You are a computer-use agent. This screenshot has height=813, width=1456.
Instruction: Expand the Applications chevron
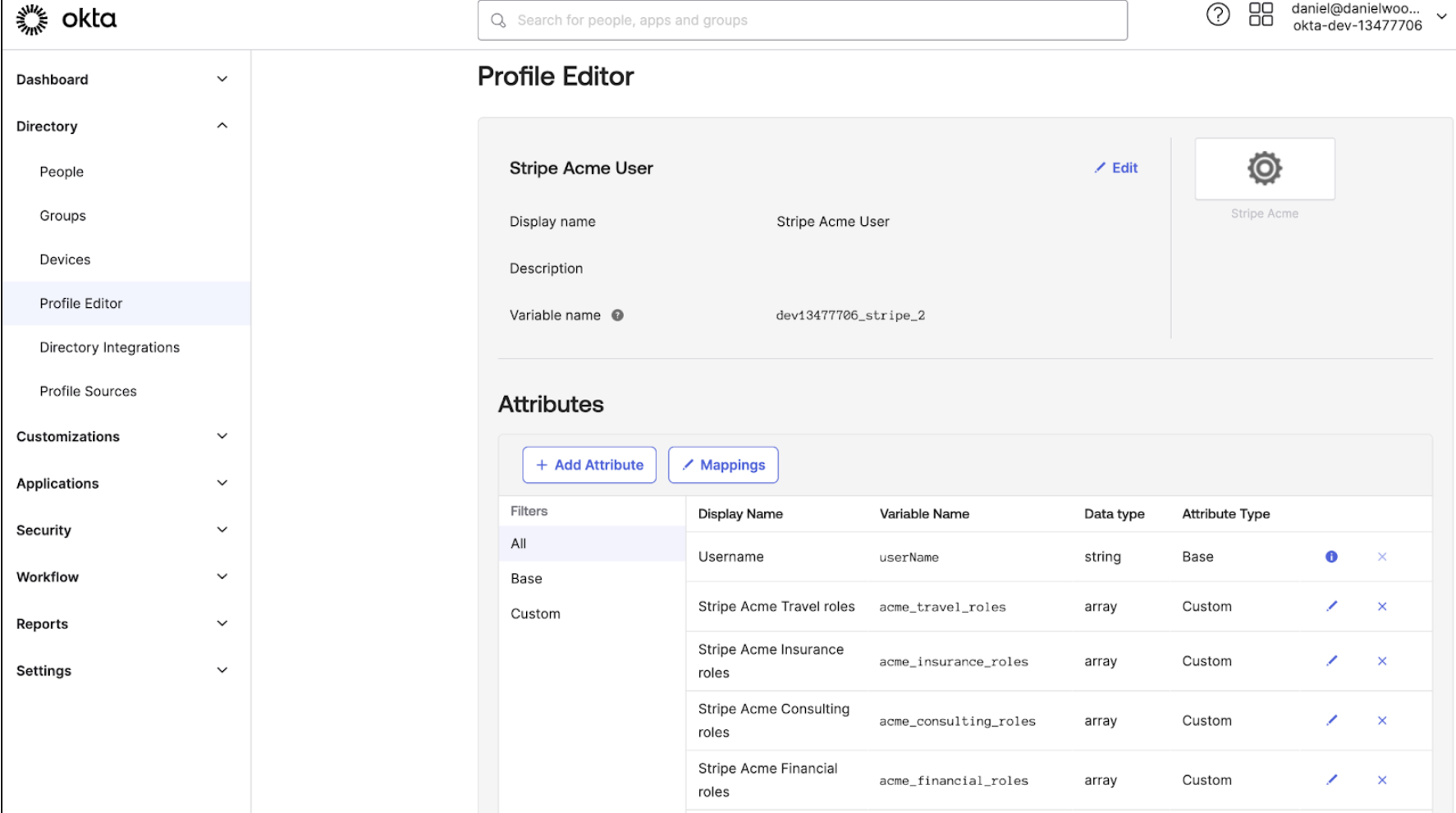(x=222, y=483)
